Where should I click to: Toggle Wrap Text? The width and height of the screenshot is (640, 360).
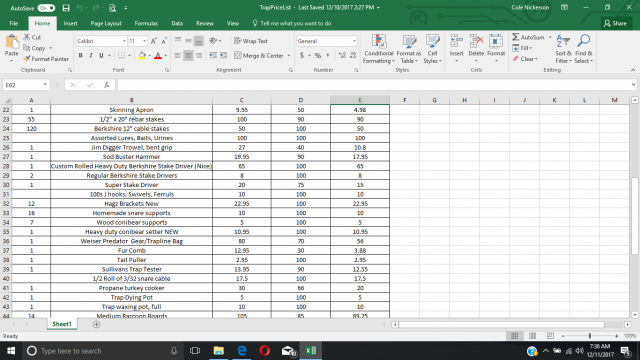[251, 41]
